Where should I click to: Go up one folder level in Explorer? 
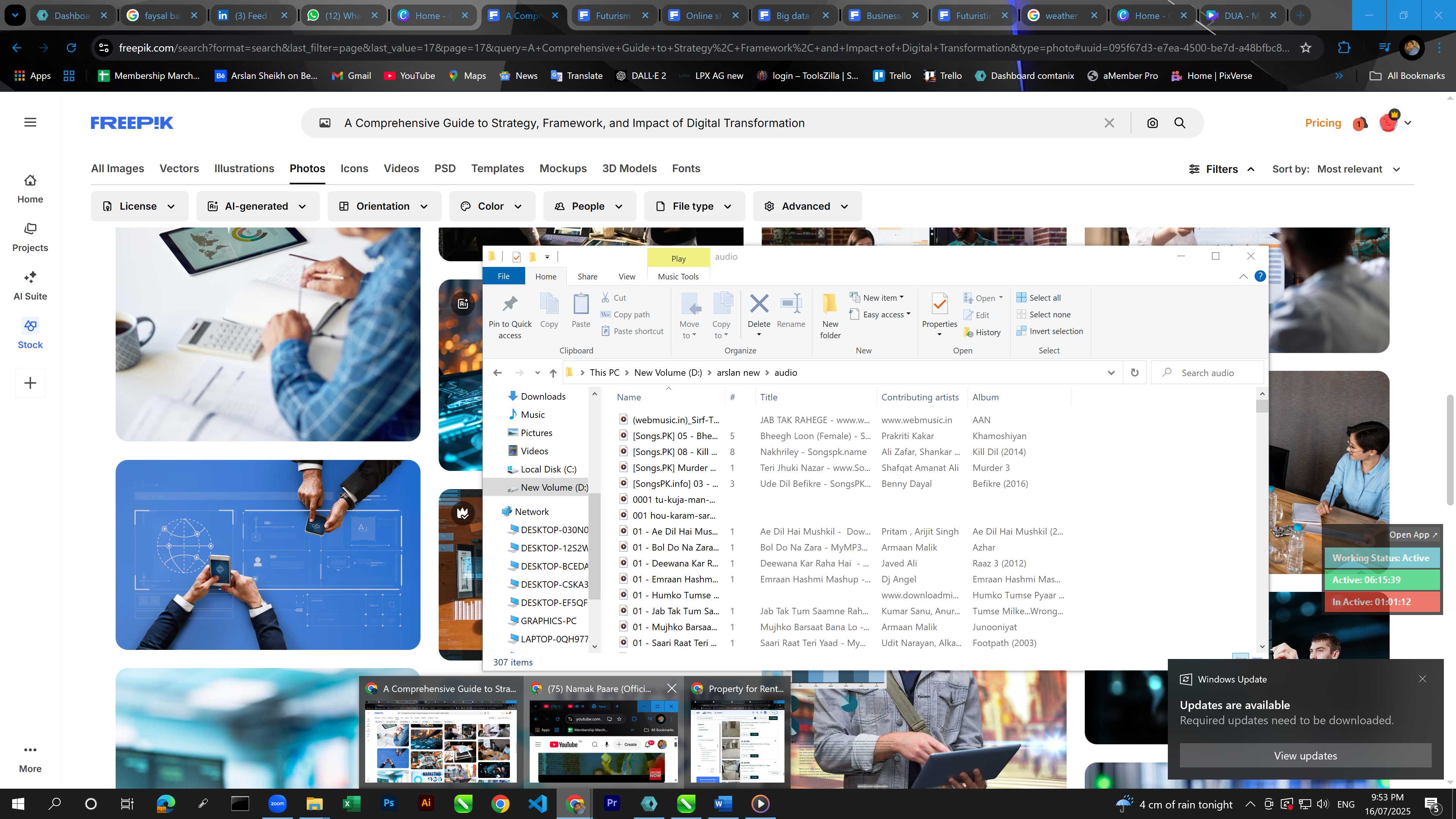[553, 372]
